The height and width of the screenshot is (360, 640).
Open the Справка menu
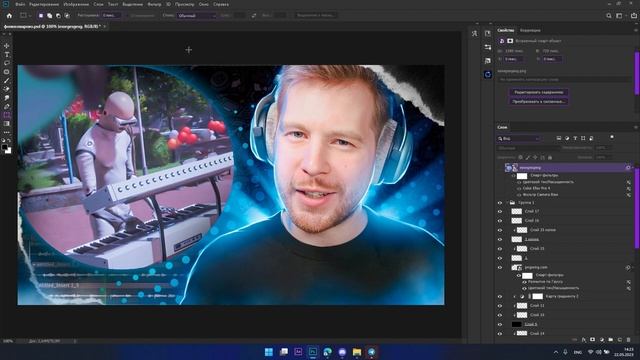pos(221,4)
